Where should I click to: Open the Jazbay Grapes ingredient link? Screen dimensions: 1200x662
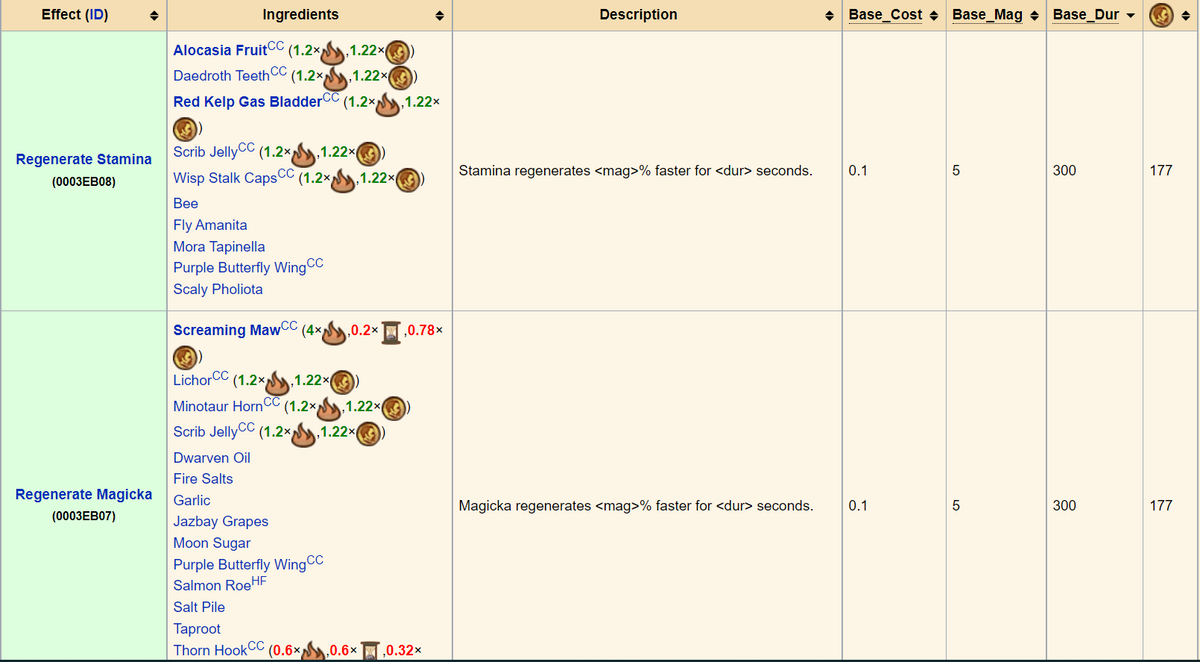221,521
